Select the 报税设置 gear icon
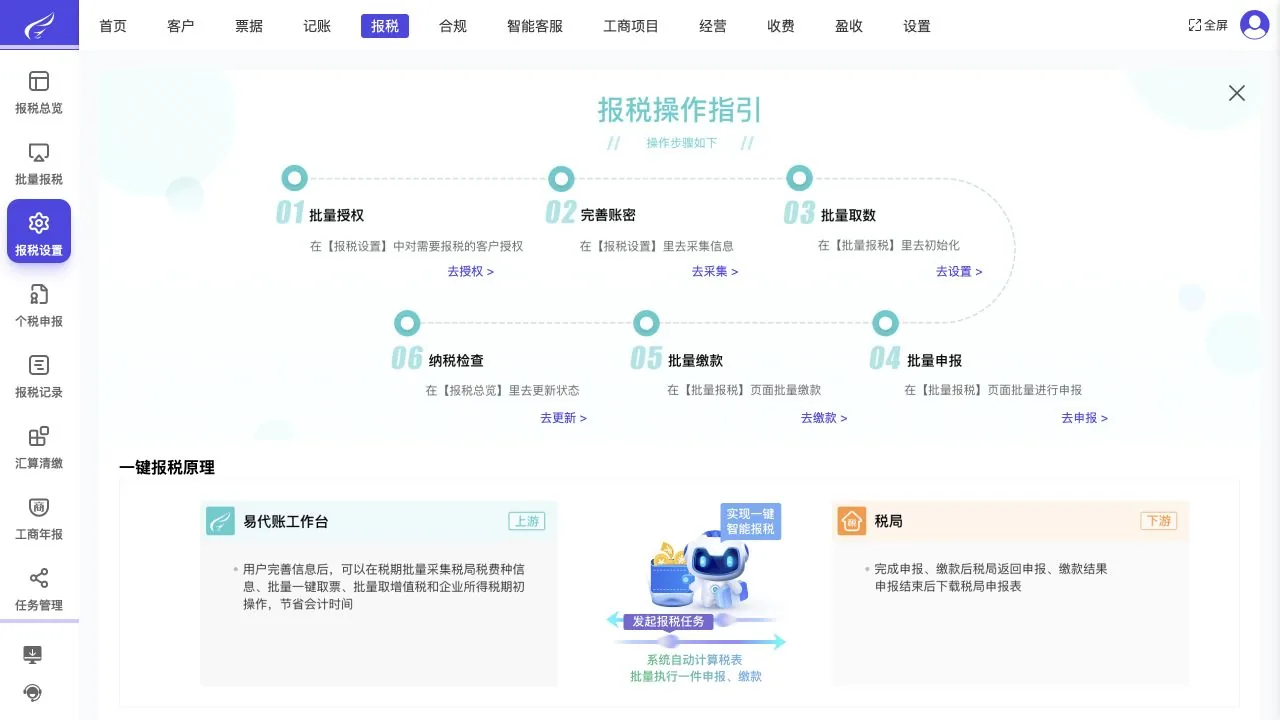Image resolution: width=1280 pixels, height=720 pixels. 39,223
